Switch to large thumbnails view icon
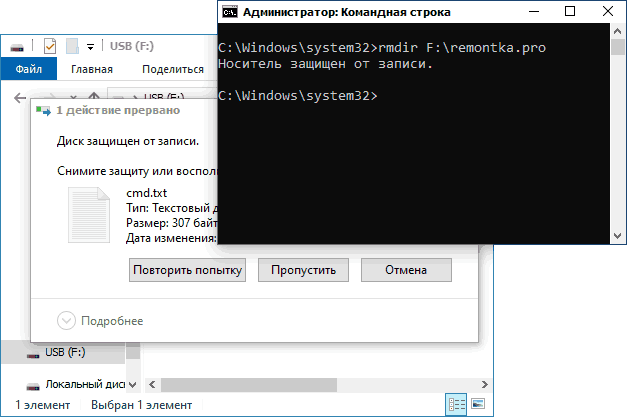Screen dimensions: 627x417 478,404
